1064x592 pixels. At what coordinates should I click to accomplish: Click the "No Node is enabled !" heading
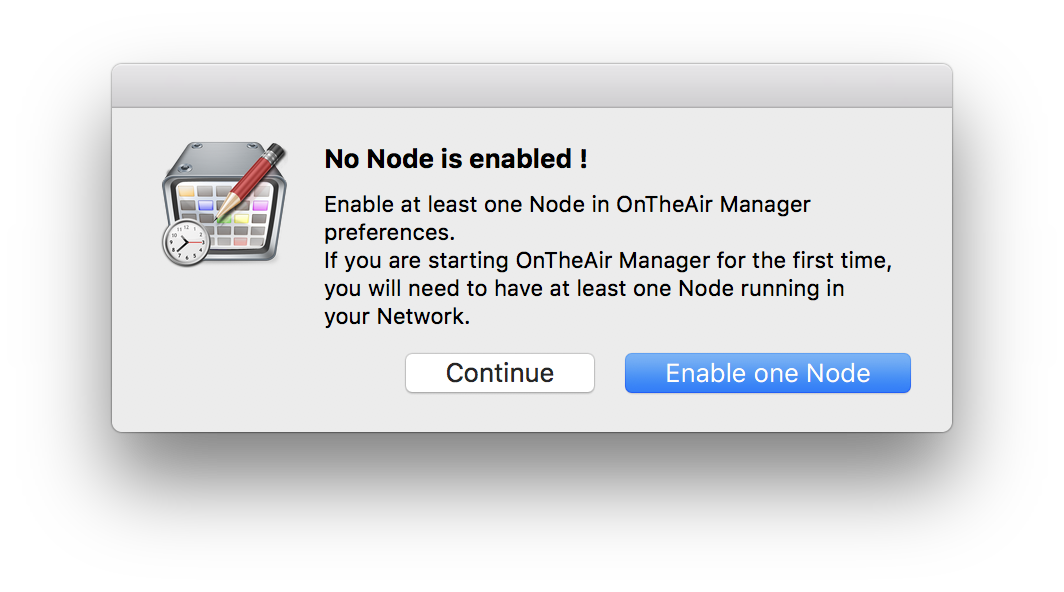click(456, 159)
